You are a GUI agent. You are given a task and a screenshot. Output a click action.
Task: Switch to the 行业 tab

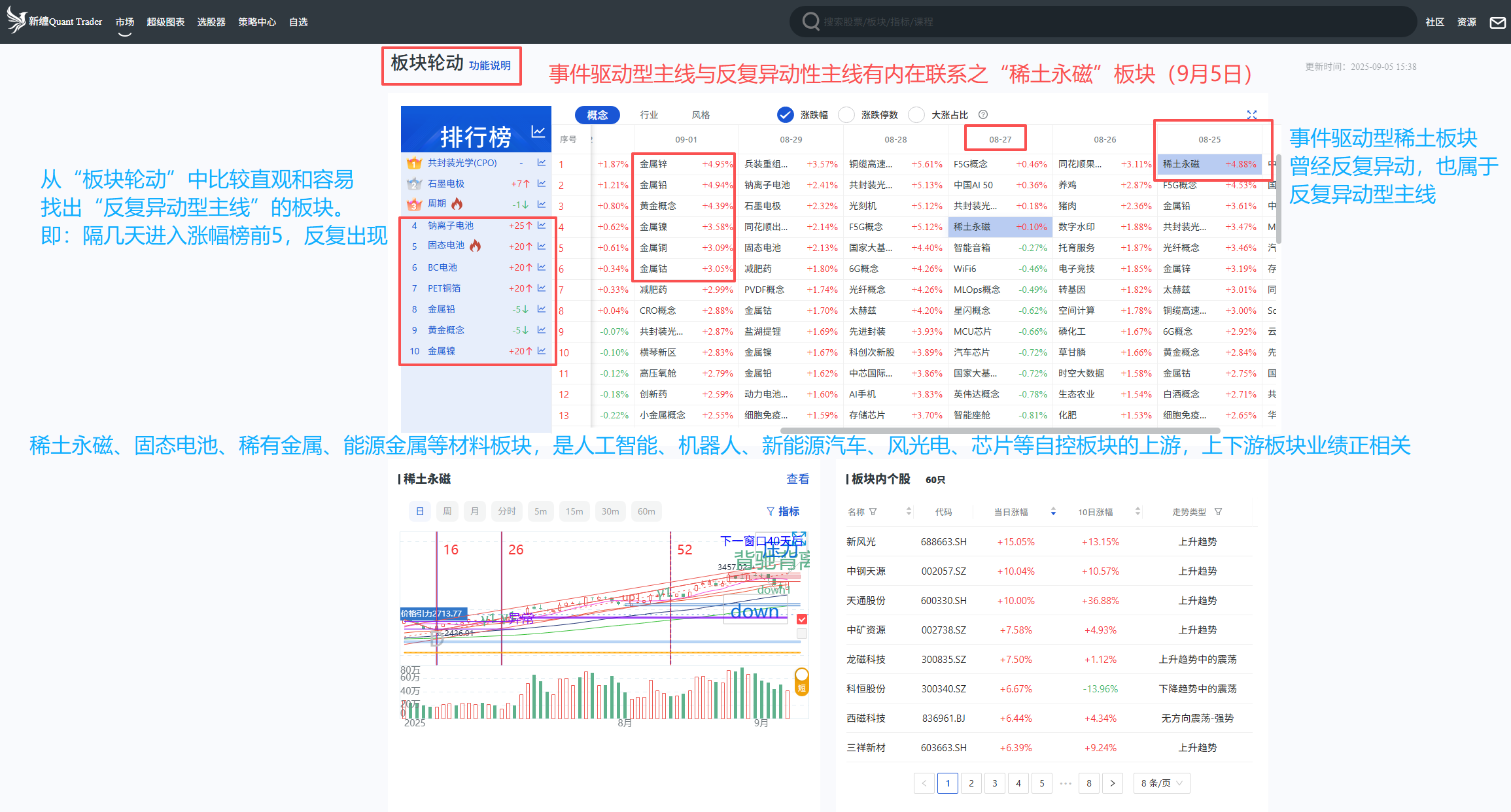pos(649,115)
